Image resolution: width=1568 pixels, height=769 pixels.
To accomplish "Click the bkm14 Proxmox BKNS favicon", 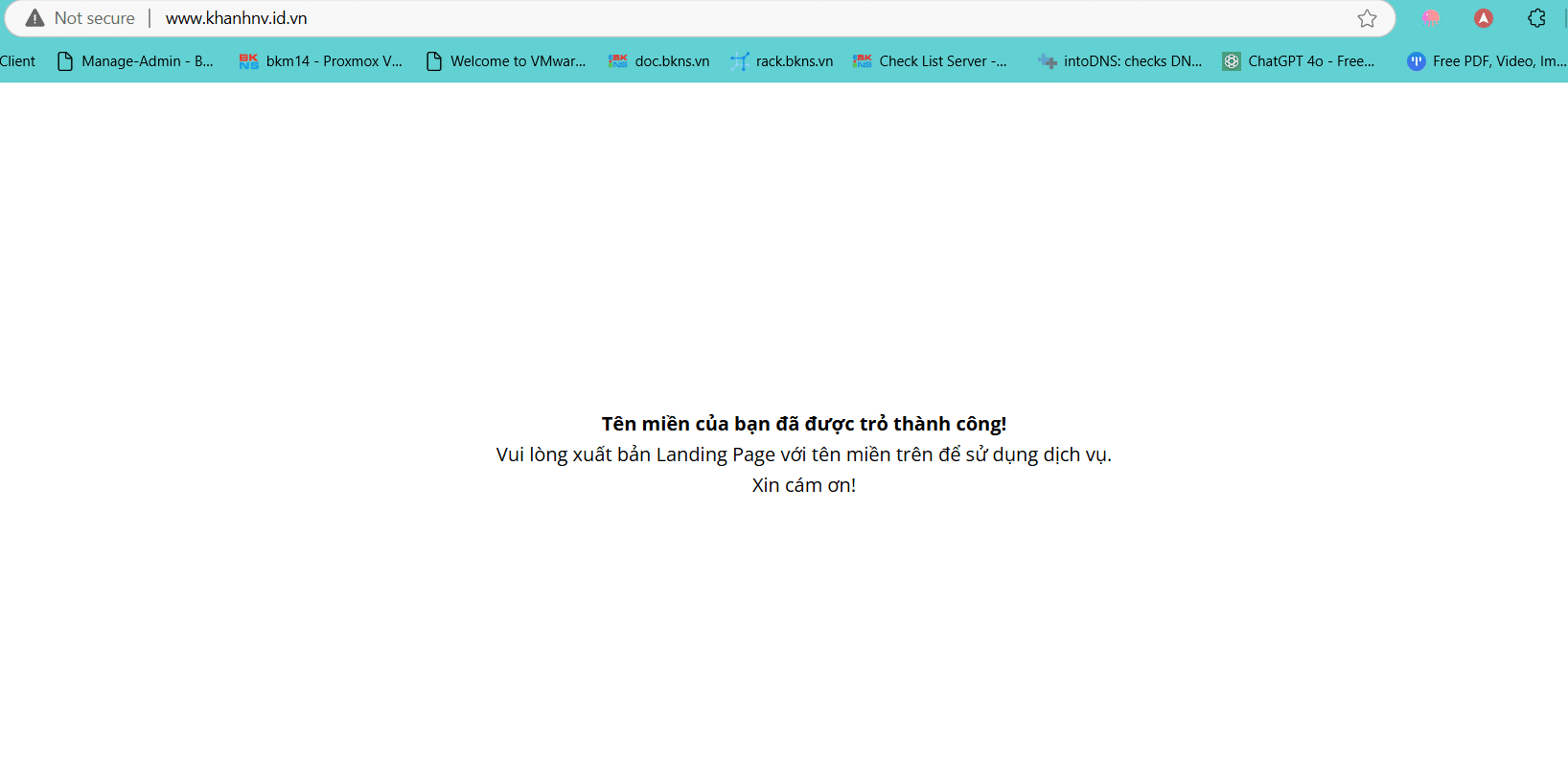I will click(249, 61).
